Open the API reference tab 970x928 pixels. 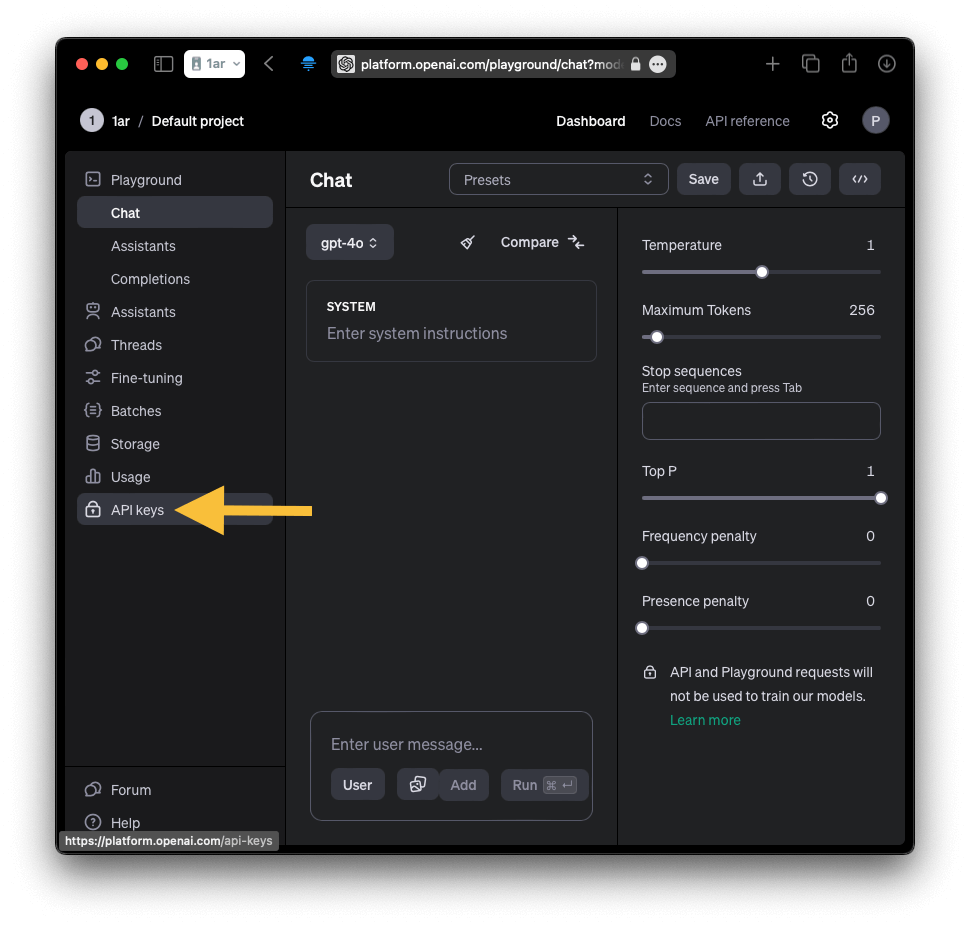pos(747,121)
